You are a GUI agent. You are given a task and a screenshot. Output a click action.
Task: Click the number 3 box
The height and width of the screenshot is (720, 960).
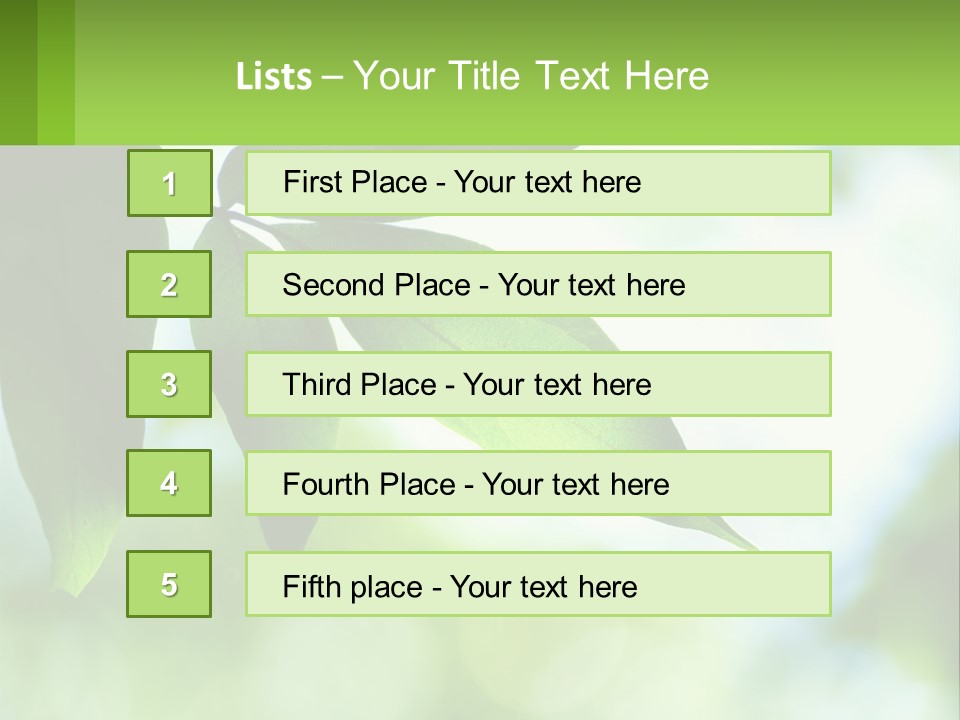(169, 384)
